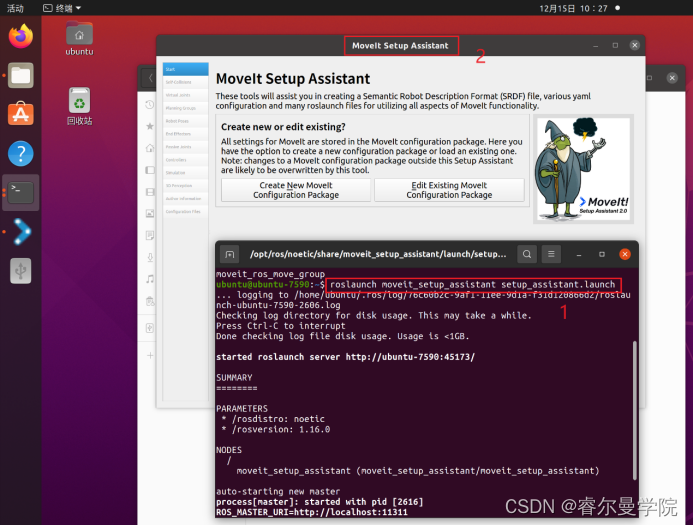Minimize the terminal window
Screen dimensions: 693x526
579,255
